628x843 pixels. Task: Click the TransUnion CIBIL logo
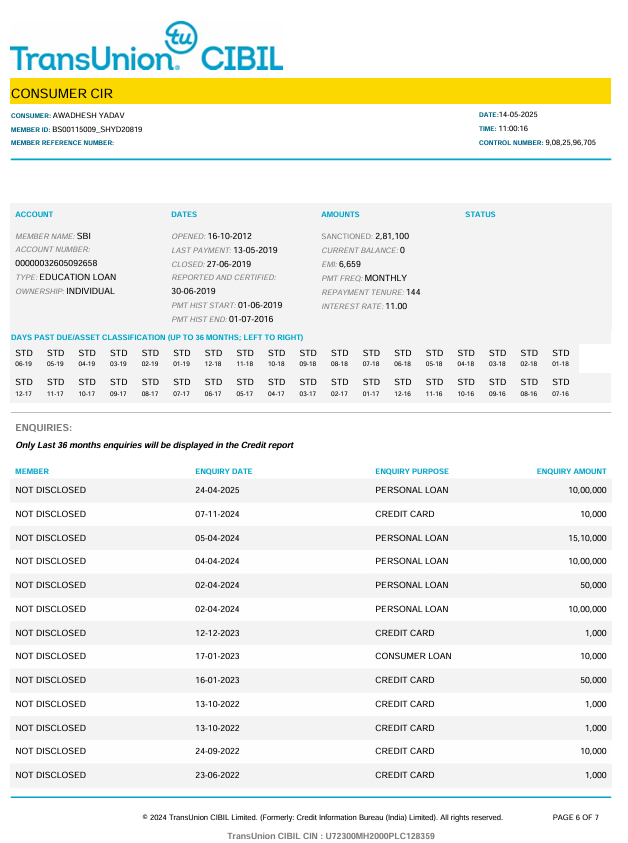146,47
